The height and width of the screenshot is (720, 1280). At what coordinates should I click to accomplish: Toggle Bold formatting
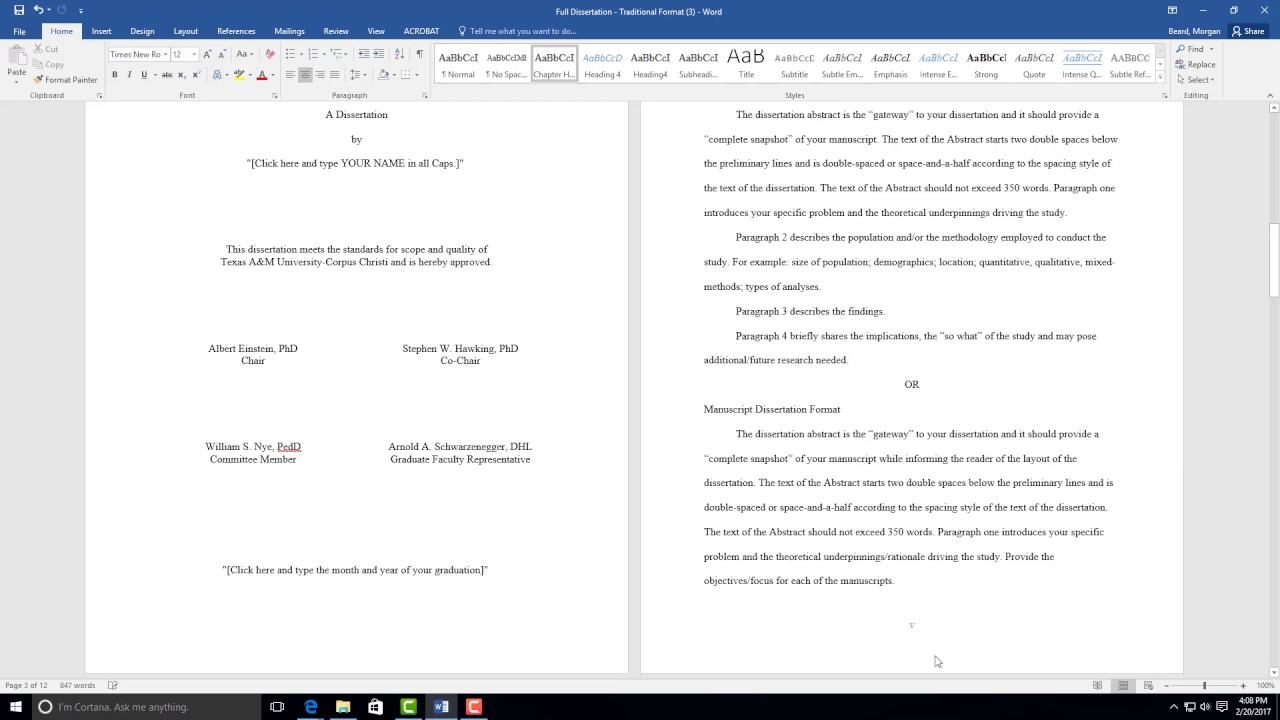pyautogui.click(x=114, y=75)
